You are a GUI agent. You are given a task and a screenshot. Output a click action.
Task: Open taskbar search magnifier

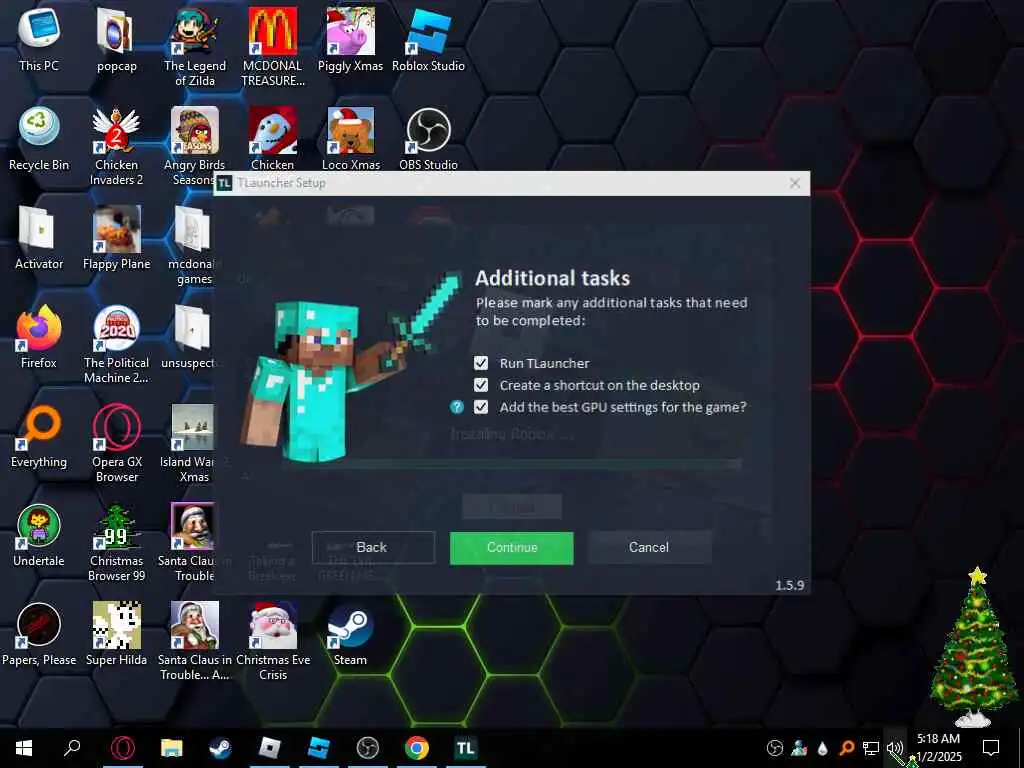pos(72,748)
